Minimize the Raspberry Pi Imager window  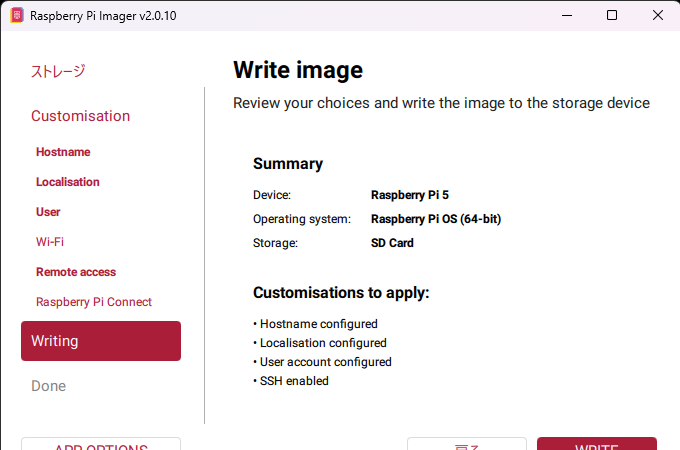(567, 16)
